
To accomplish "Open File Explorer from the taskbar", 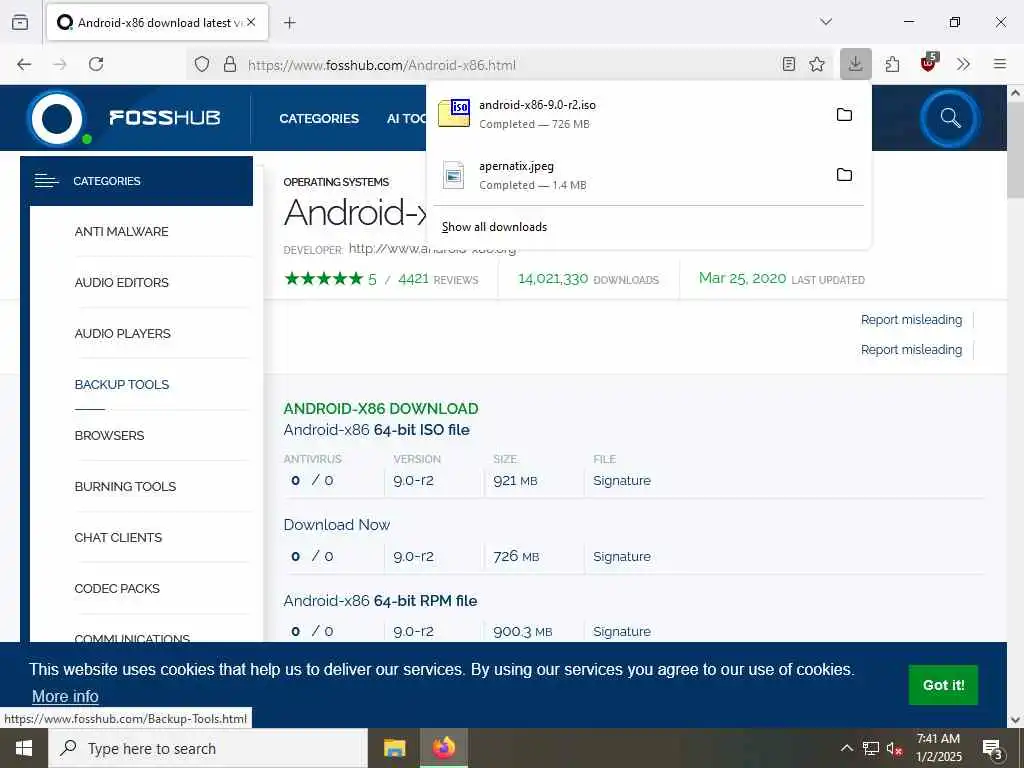I will pos(394,748).
